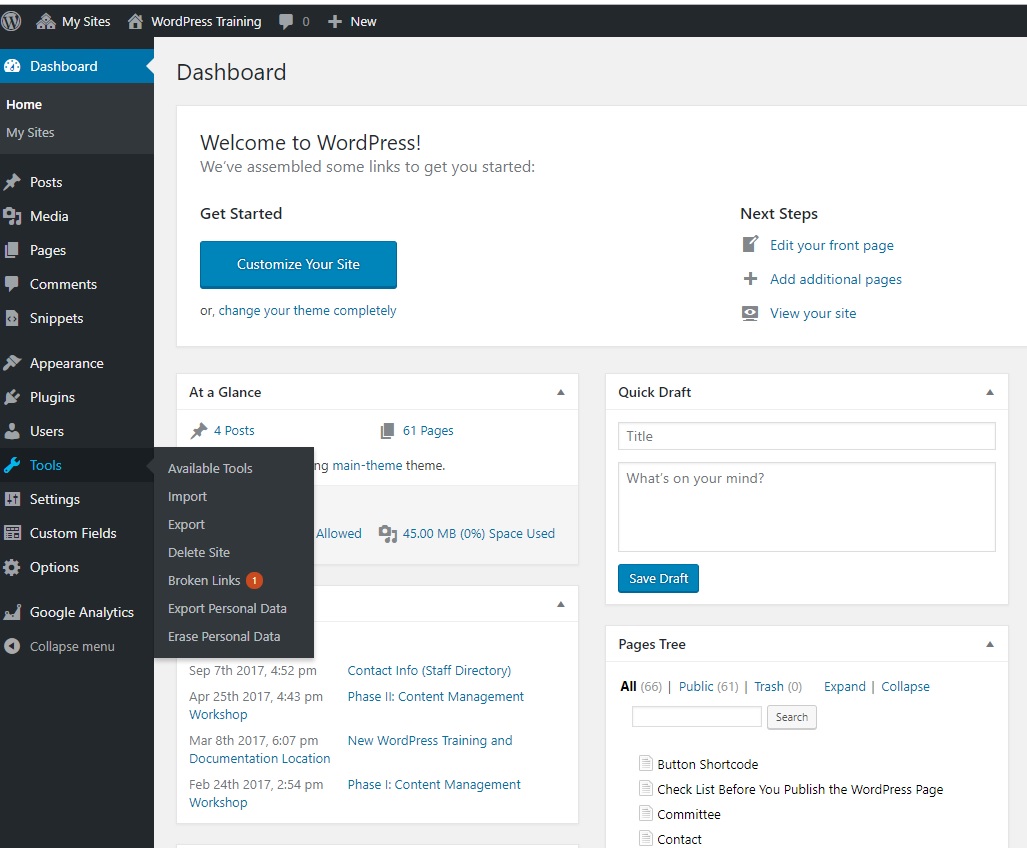Screen dimensions: 1027x848
Task: Click the Custom Fields icon in sidebar
Action: [x=12, y=533]
